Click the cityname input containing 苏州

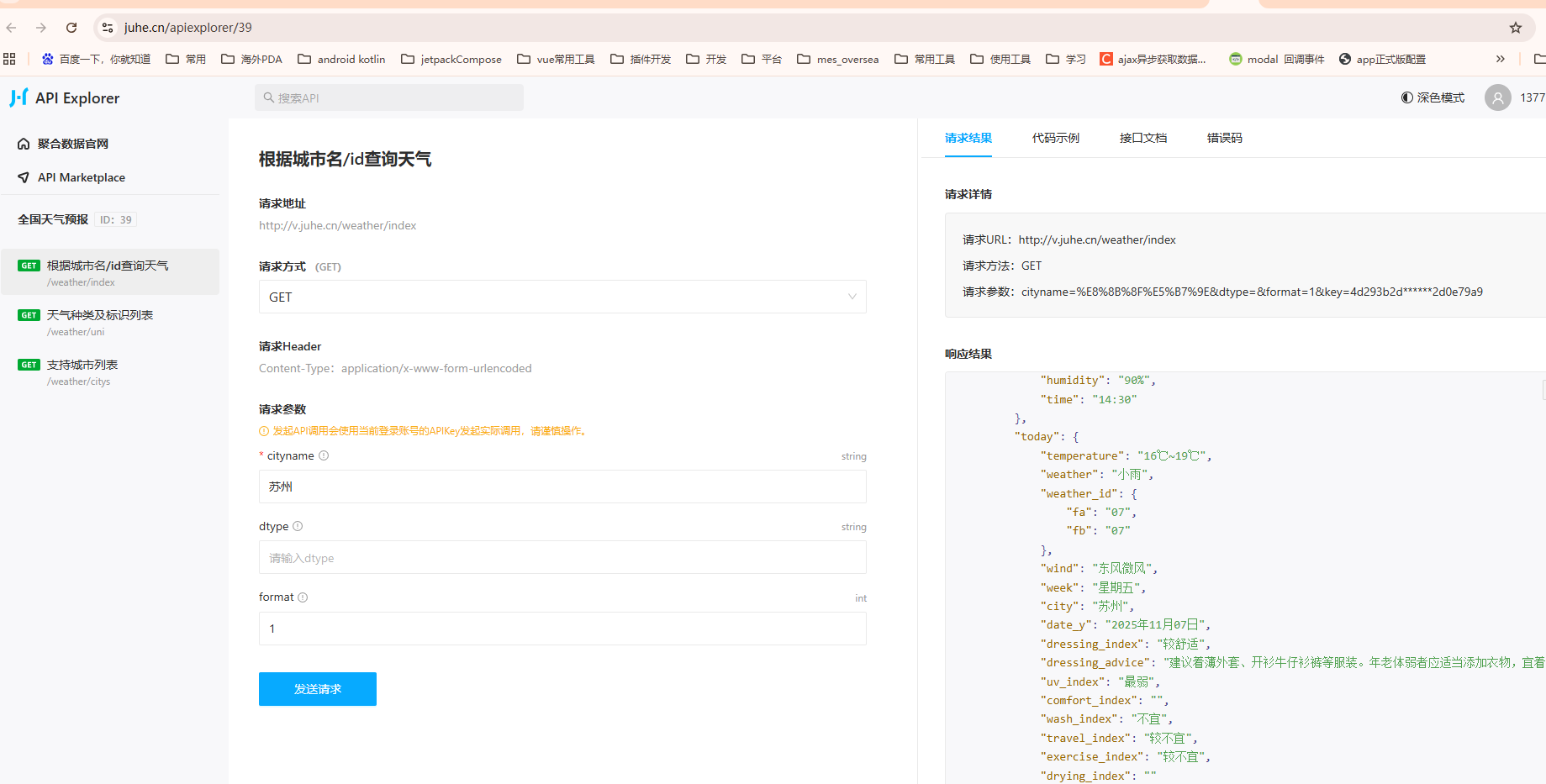(562, 487)
